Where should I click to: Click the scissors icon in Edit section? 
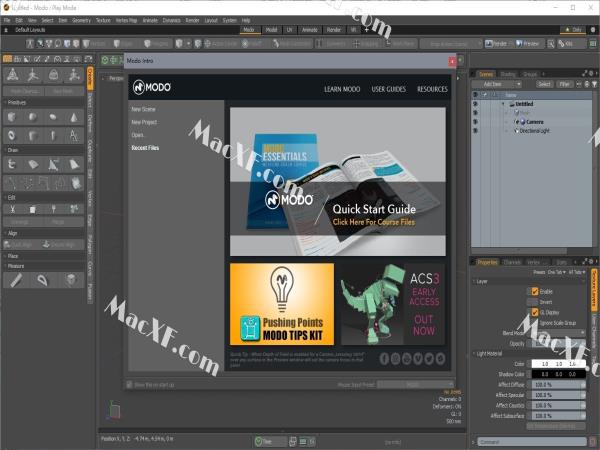[12, 209]
